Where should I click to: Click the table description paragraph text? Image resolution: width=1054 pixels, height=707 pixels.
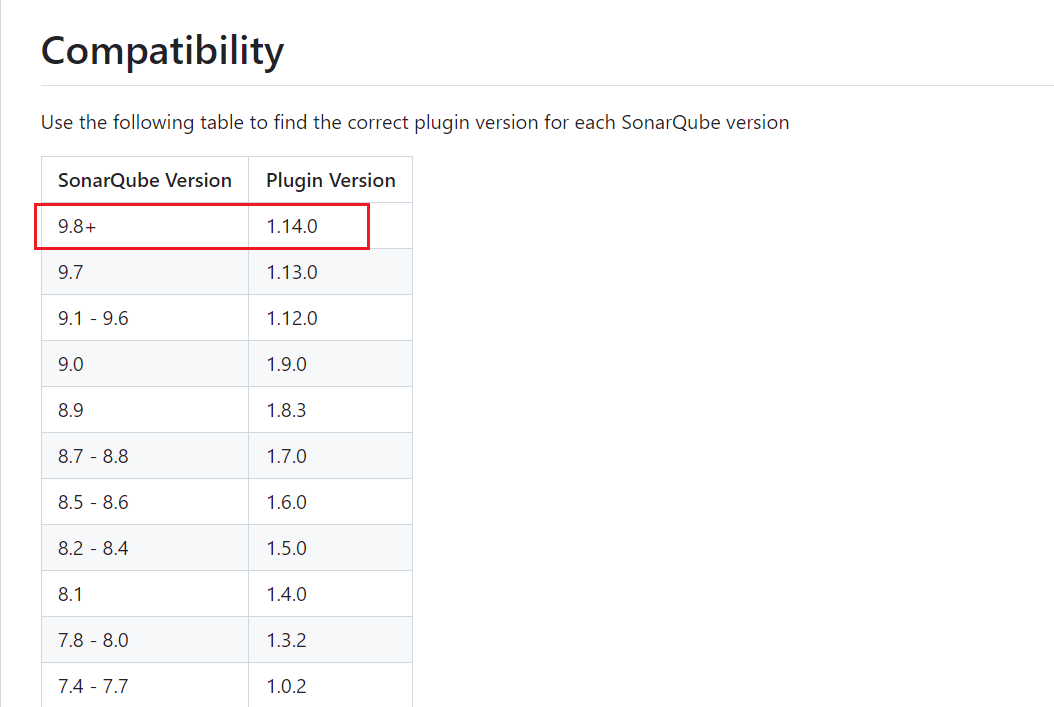[x=415, y=122]
